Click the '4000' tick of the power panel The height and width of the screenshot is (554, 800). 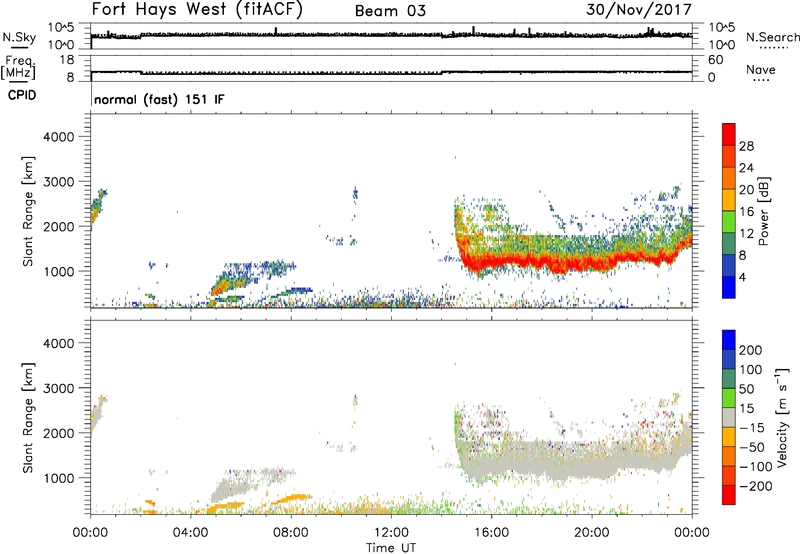coord(59,137)
